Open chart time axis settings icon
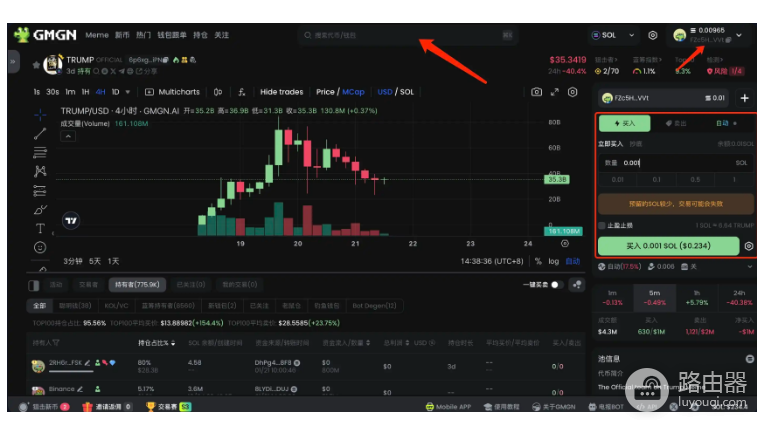Screen dimensions: 765x430 click(x=565, y=244)
